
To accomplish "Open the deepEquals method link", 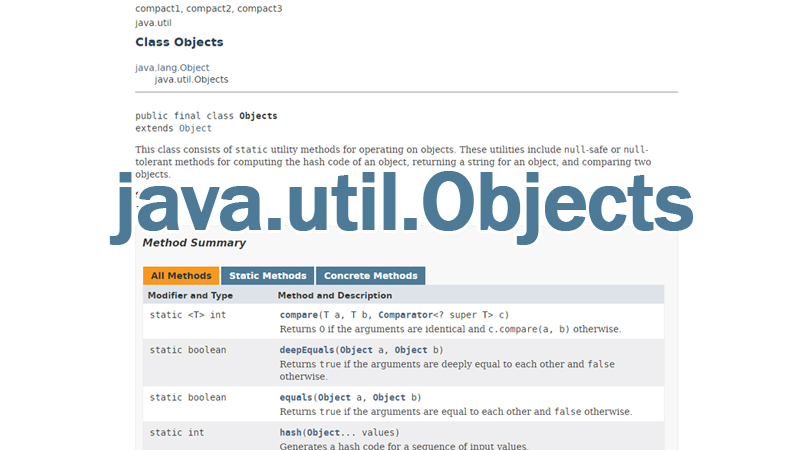I will [307, 350].
